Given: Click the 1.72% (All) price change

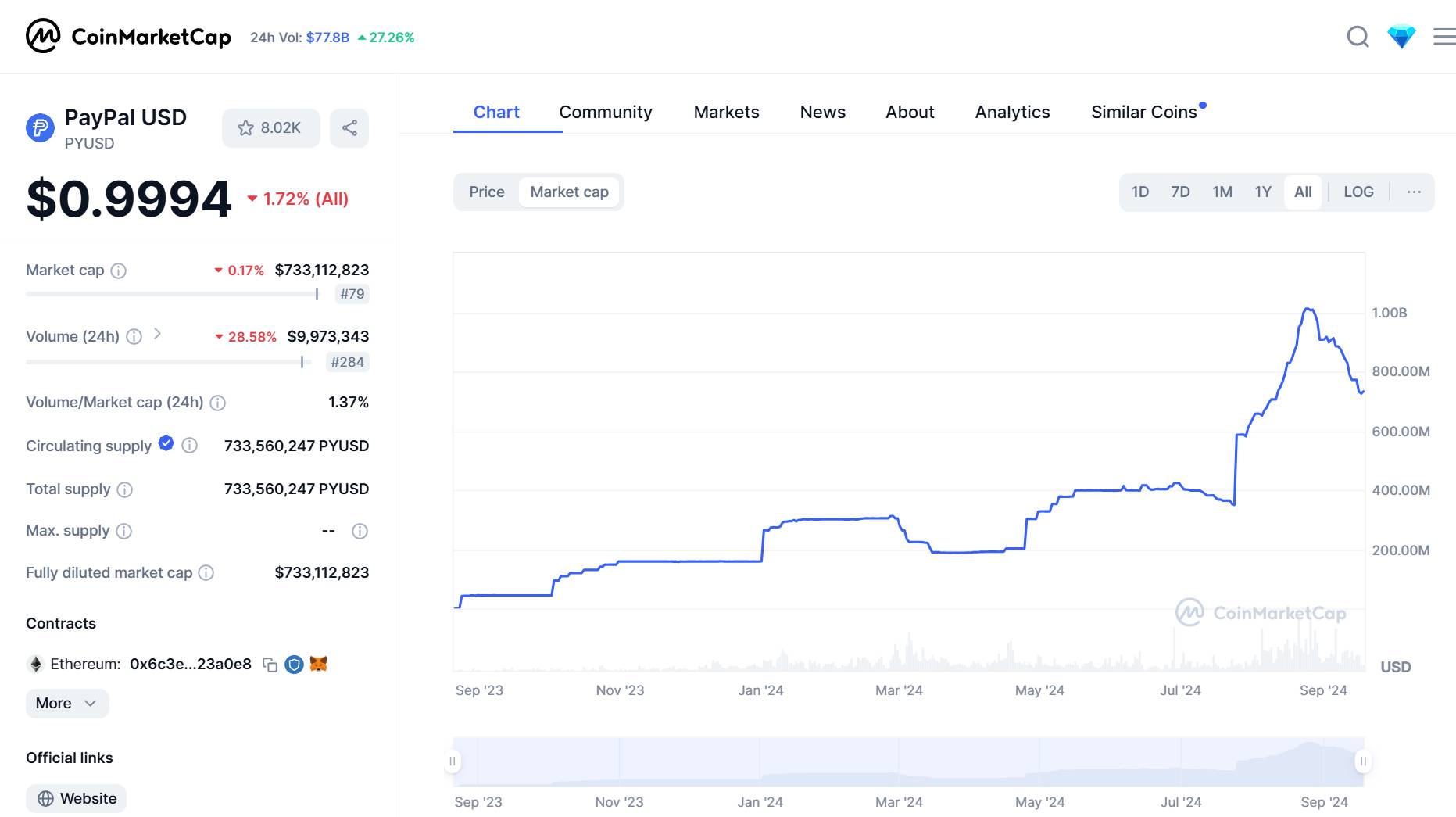Looking at the screenshot, I should coord(298,199).
